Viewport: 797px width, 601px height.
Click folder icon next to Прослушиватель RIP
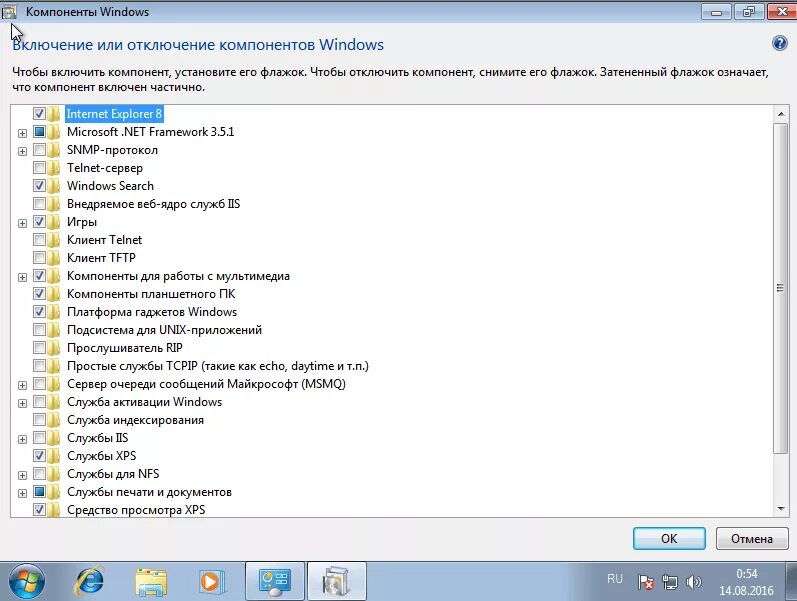[x=53, y=347]
